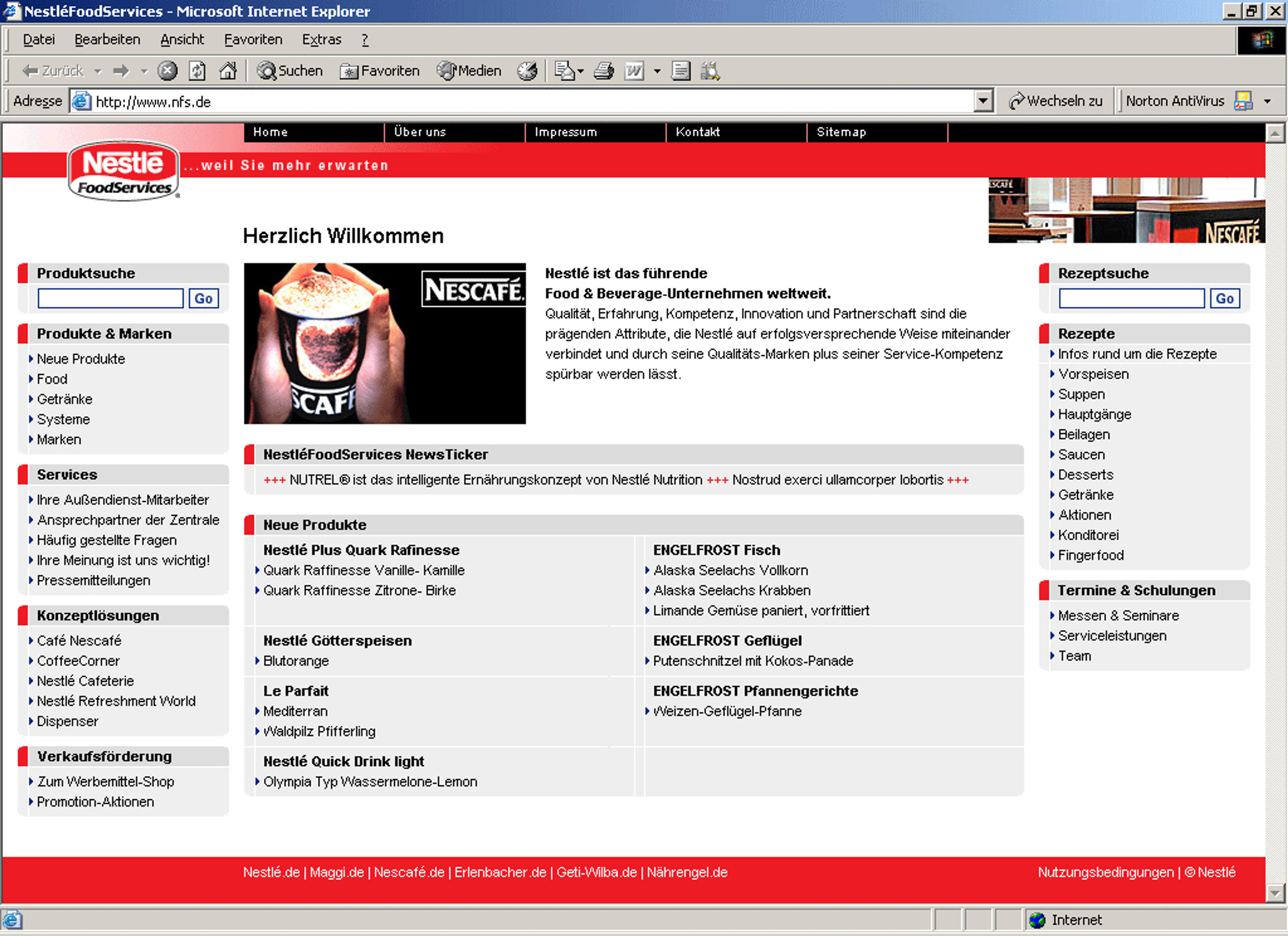Open the Back button history dropdown
1288x936 pixels.
point(98,71)
